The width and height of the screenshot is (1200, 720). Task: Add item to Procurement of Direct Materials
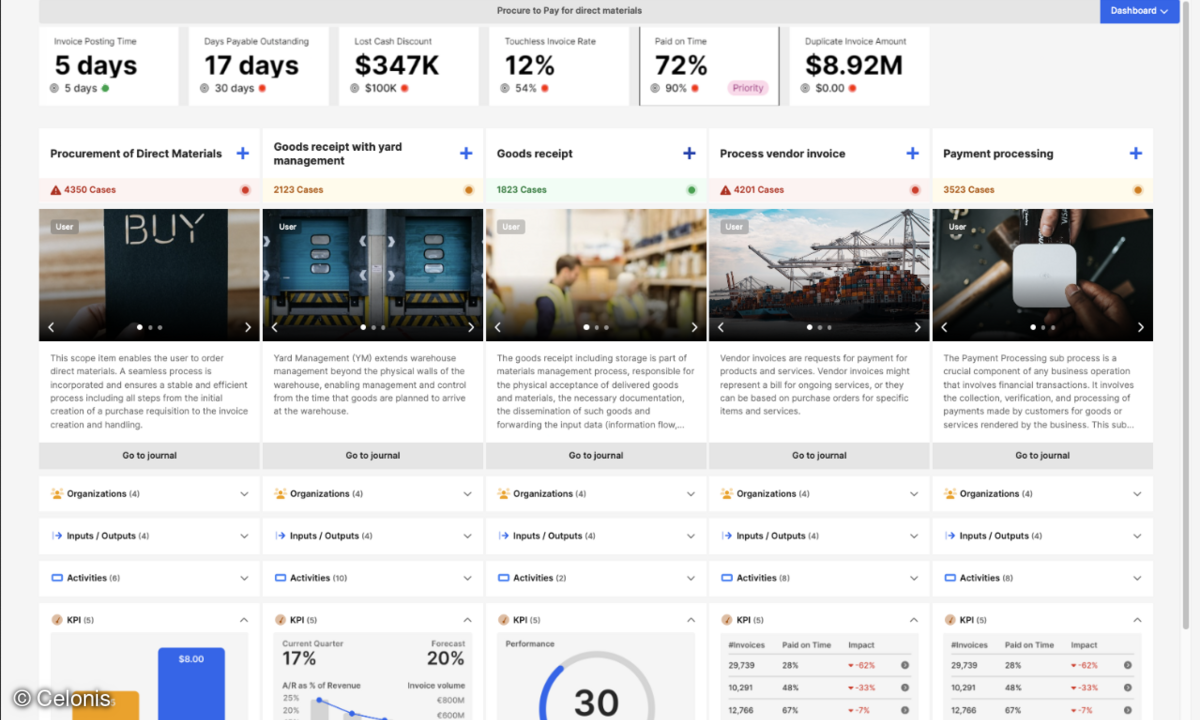242,153
